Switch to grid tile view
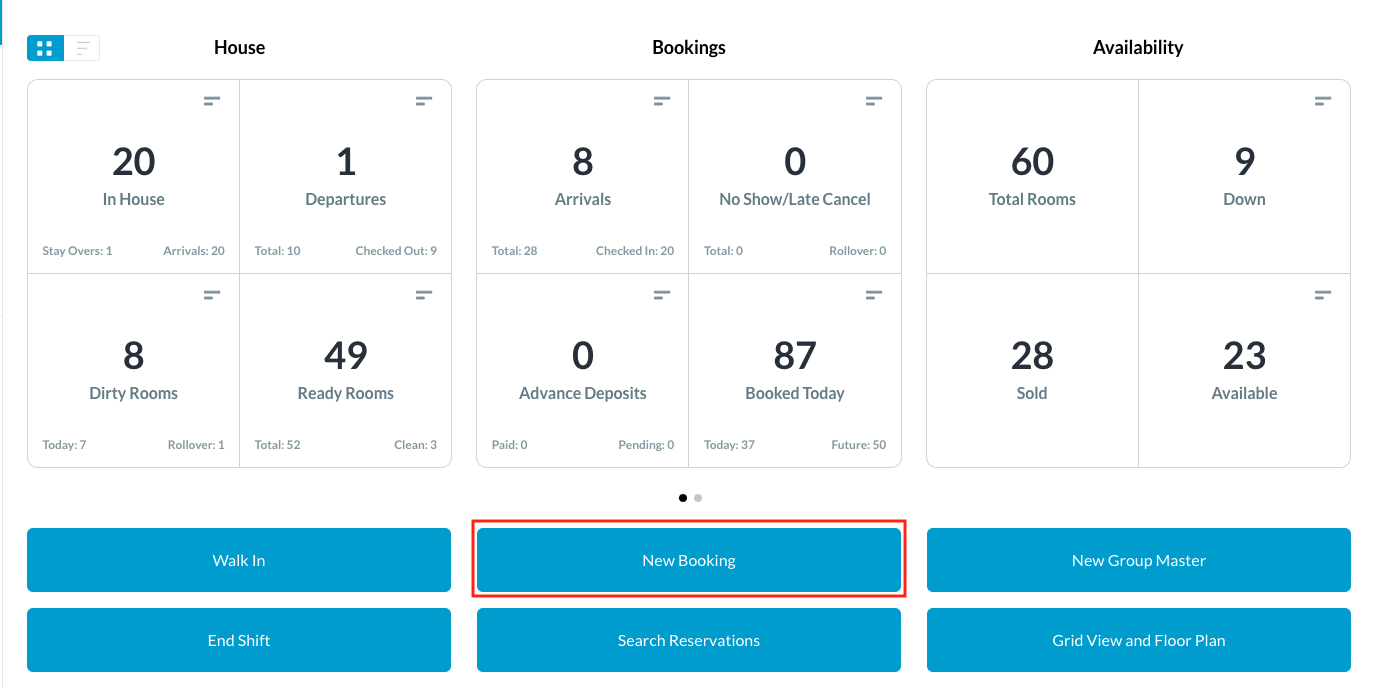Screen dimensions: 1373x688 tap(45, 48)
